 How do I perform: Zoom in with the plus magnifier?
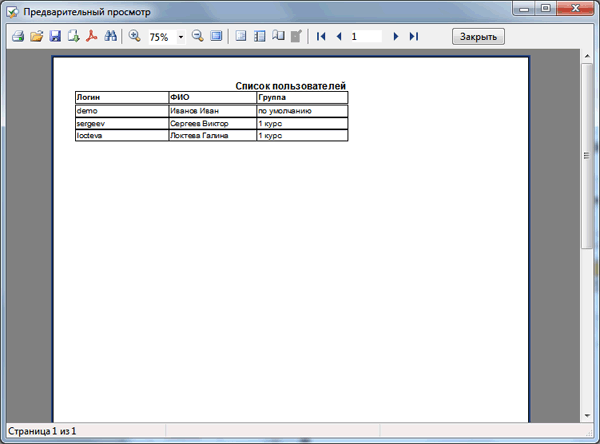click(x=134, y=36)
